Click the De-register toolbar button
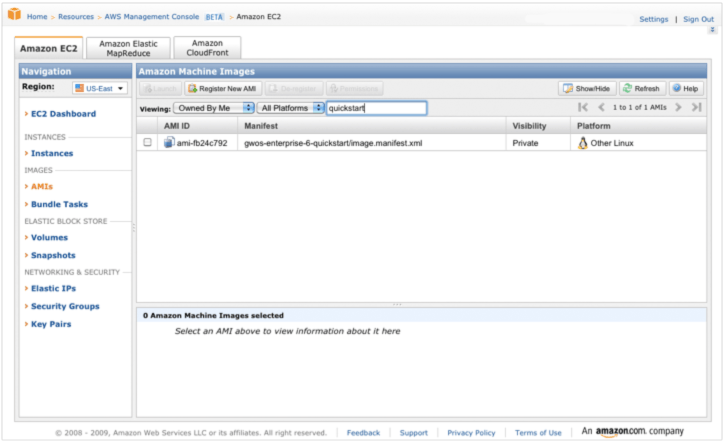 click(x=294, y=88)
